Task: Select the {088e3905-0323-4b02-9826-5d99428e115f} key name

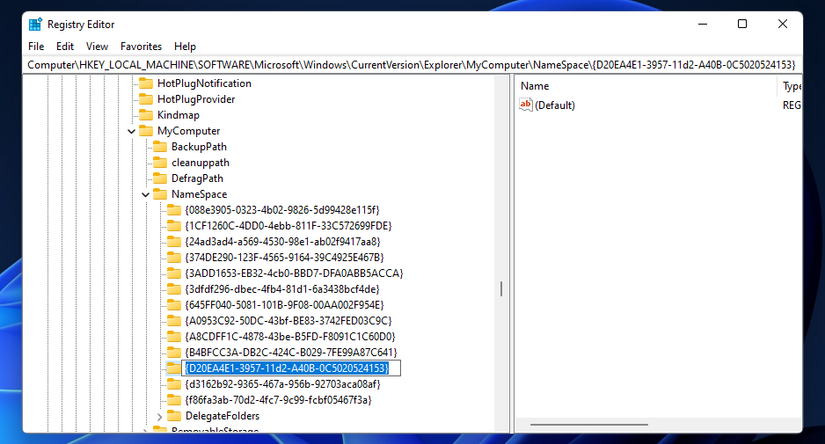Action: pos(282,210)
